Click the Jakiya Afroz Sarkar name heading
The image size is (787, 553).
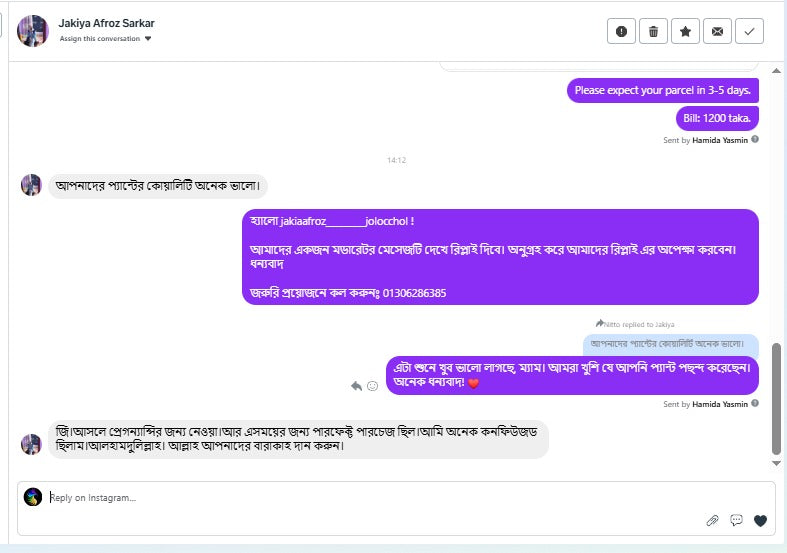click(106, 23)
